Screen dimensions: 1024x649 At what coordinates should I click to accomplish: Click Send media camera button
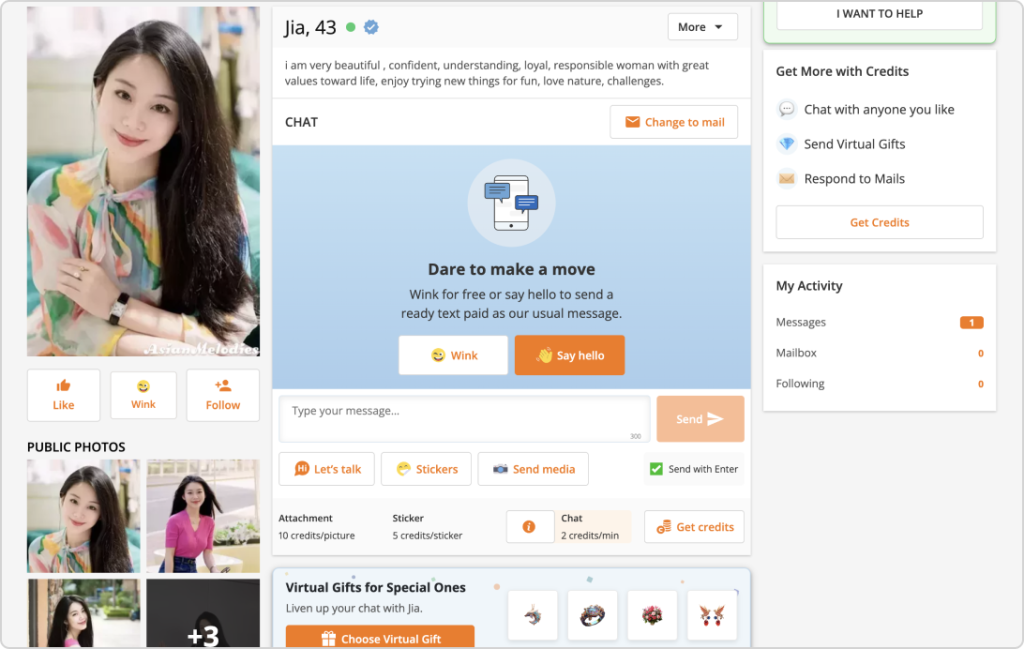click(533, 469)
